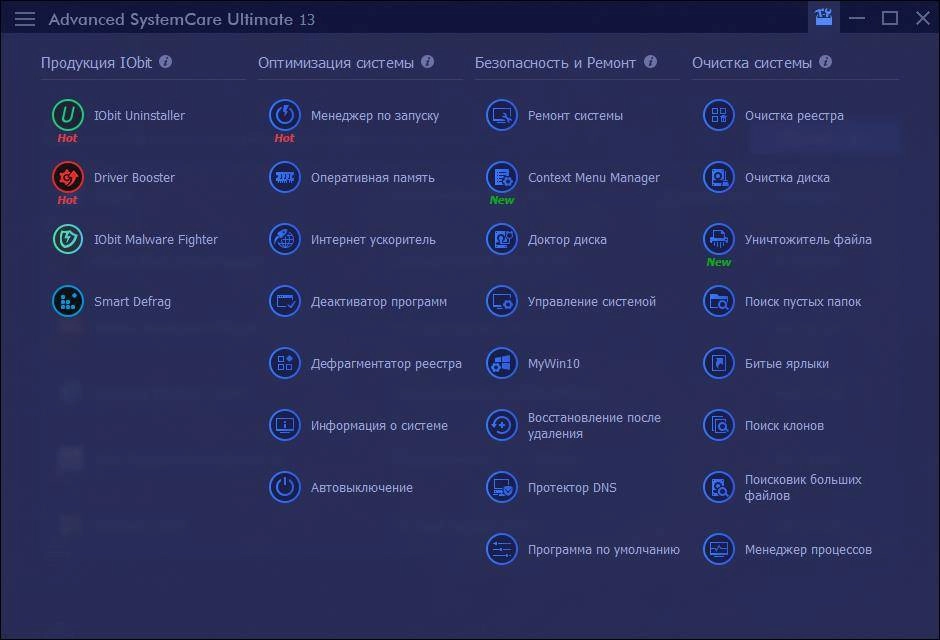Select the Уничтожитель файла label
This screenshot has width=940, height=640.
808,240
